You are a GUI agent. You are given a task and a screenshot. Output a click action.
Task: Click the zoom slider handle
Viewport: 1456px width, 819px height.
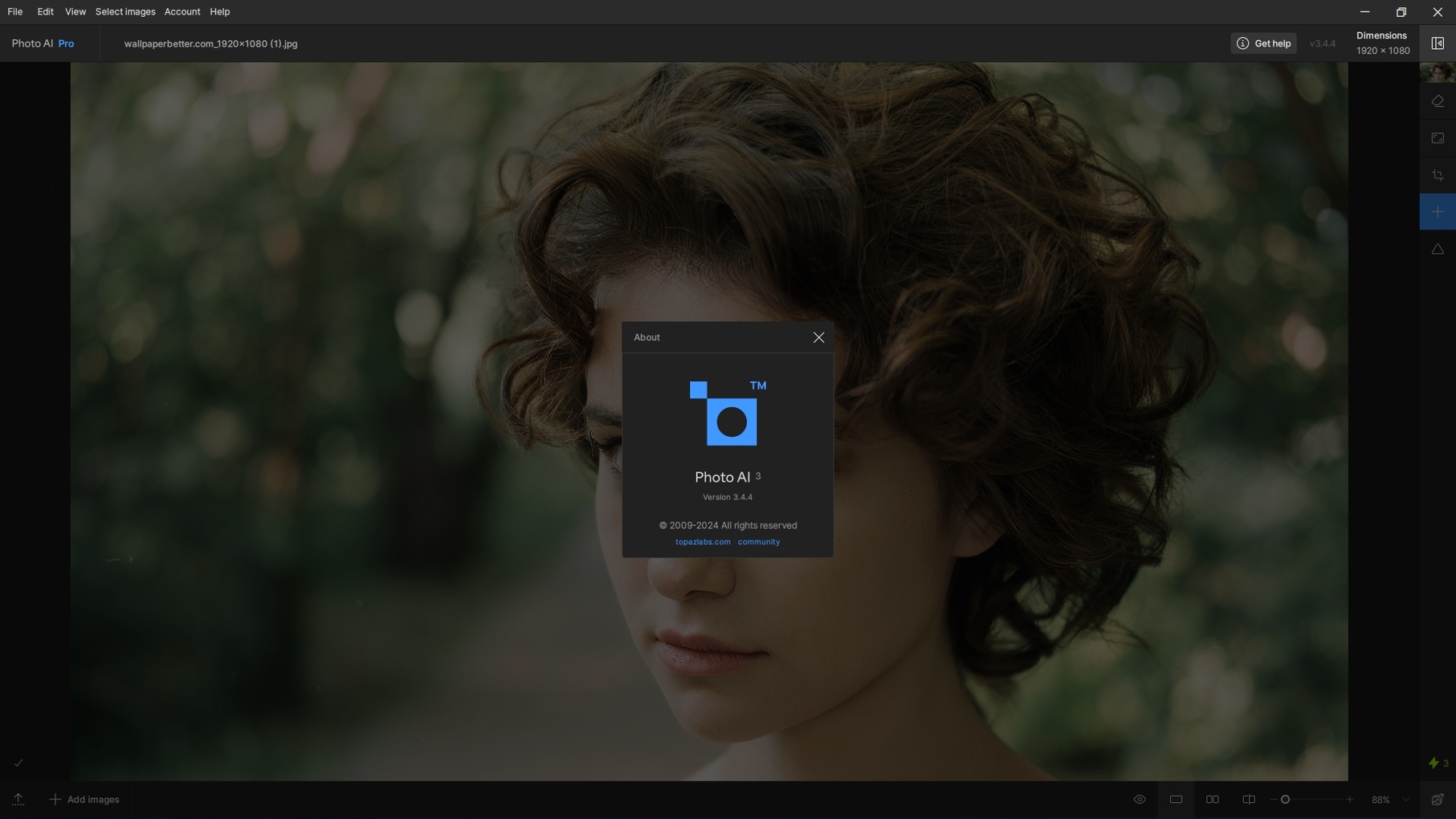point(1285,800)
